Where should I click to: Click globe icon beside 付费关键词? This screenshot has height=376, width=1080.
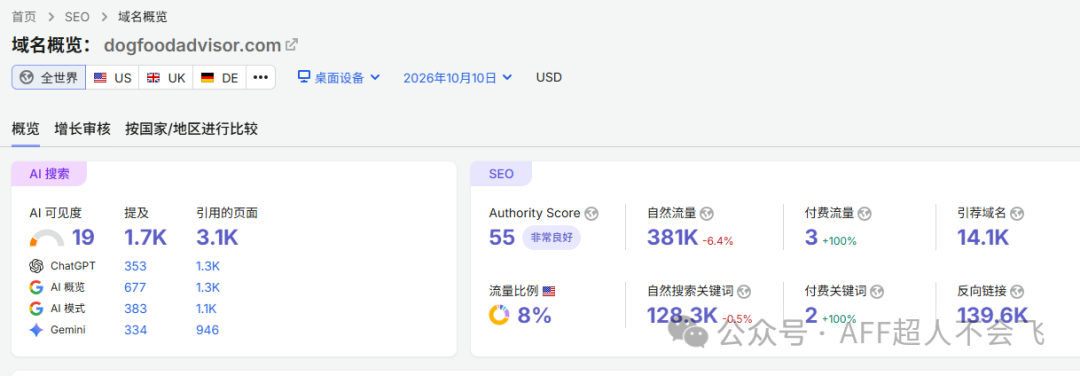[878, 291]
